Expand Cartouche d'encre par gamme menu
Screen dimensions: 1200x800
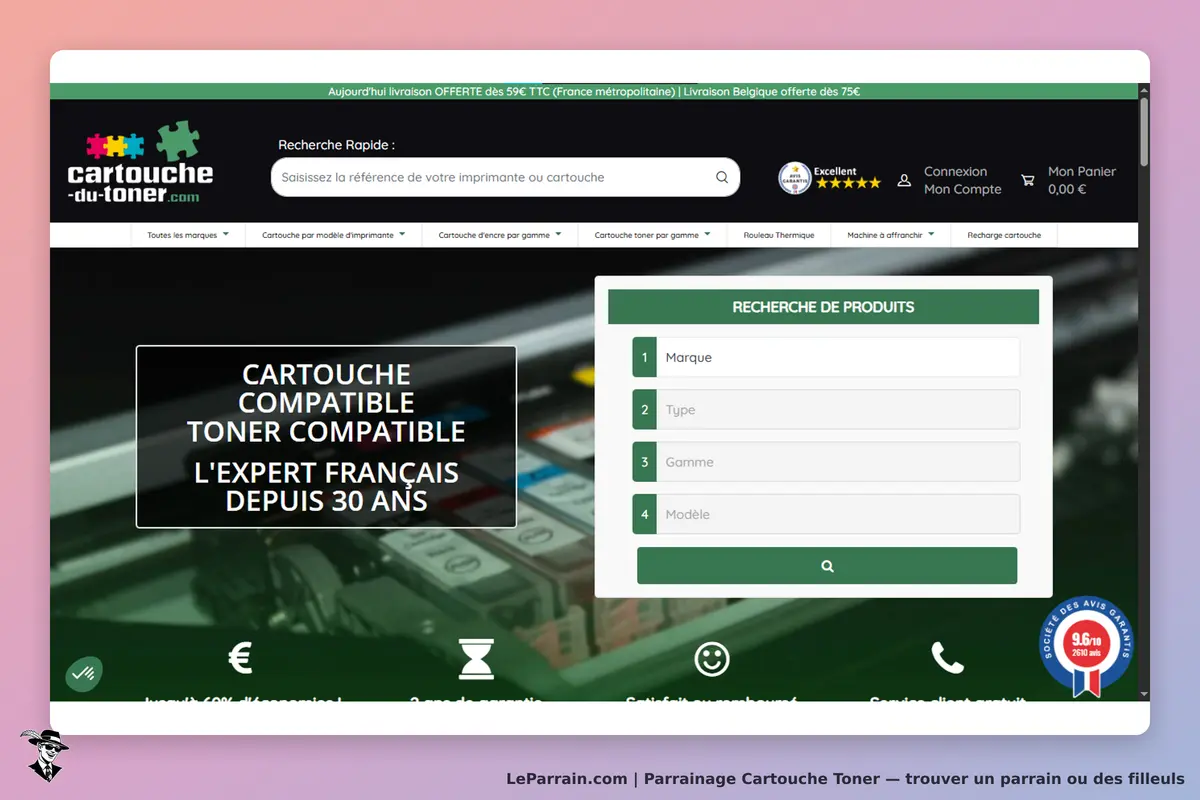pos(500,235)
